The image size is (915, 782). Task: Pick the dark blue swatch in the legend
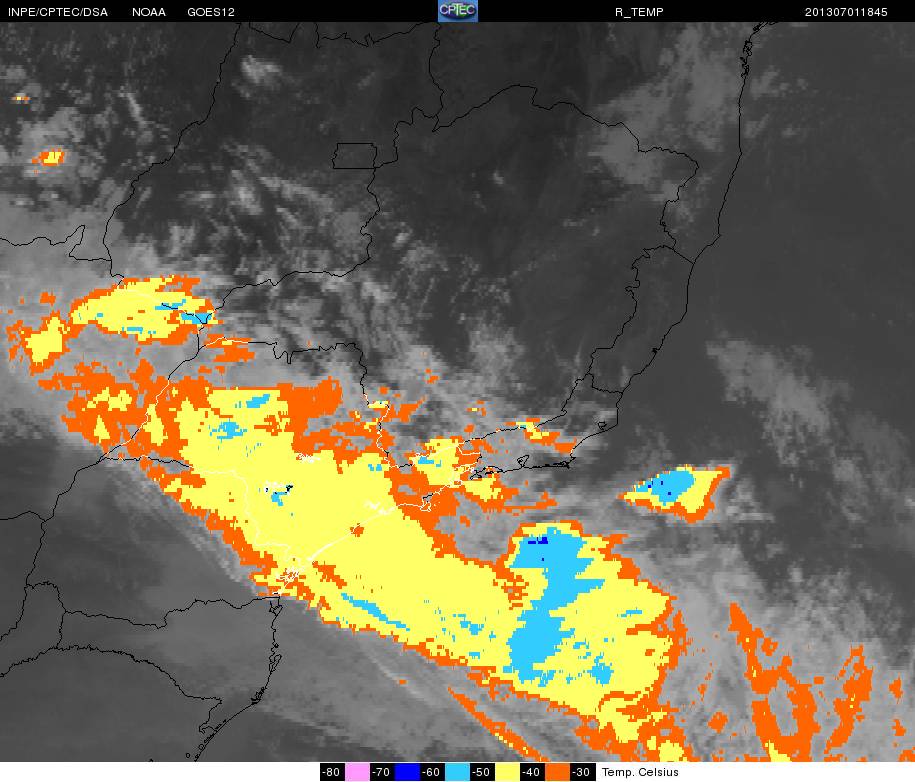(x=407, y=772)
